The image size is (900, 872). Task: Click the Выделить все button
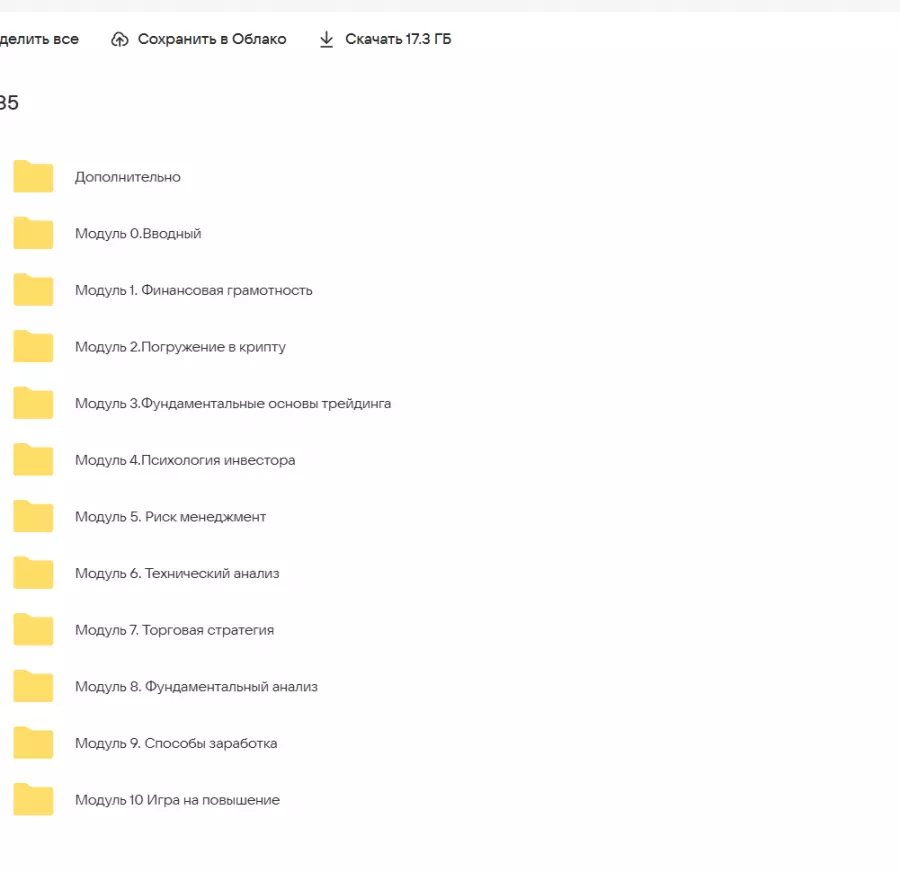(x=40, y=40)
